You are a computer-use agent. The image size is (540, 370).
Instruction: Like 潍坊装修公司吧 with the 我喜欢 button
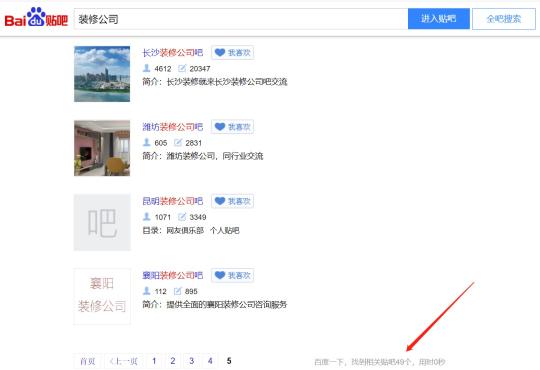pyautogui.click(x=232, y=127)
